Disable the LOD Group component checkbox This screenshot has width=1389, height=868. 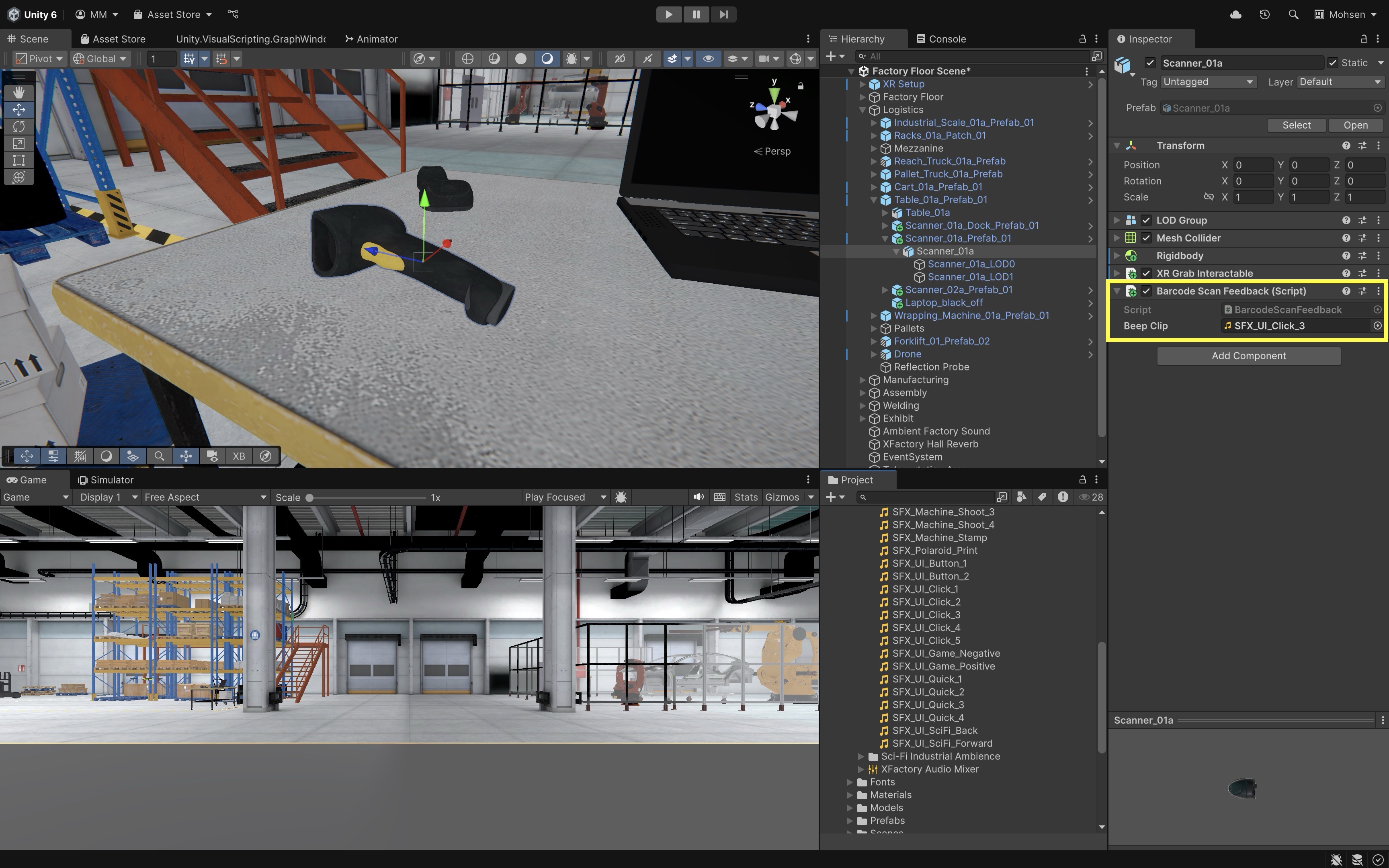tap(1146, 221)
